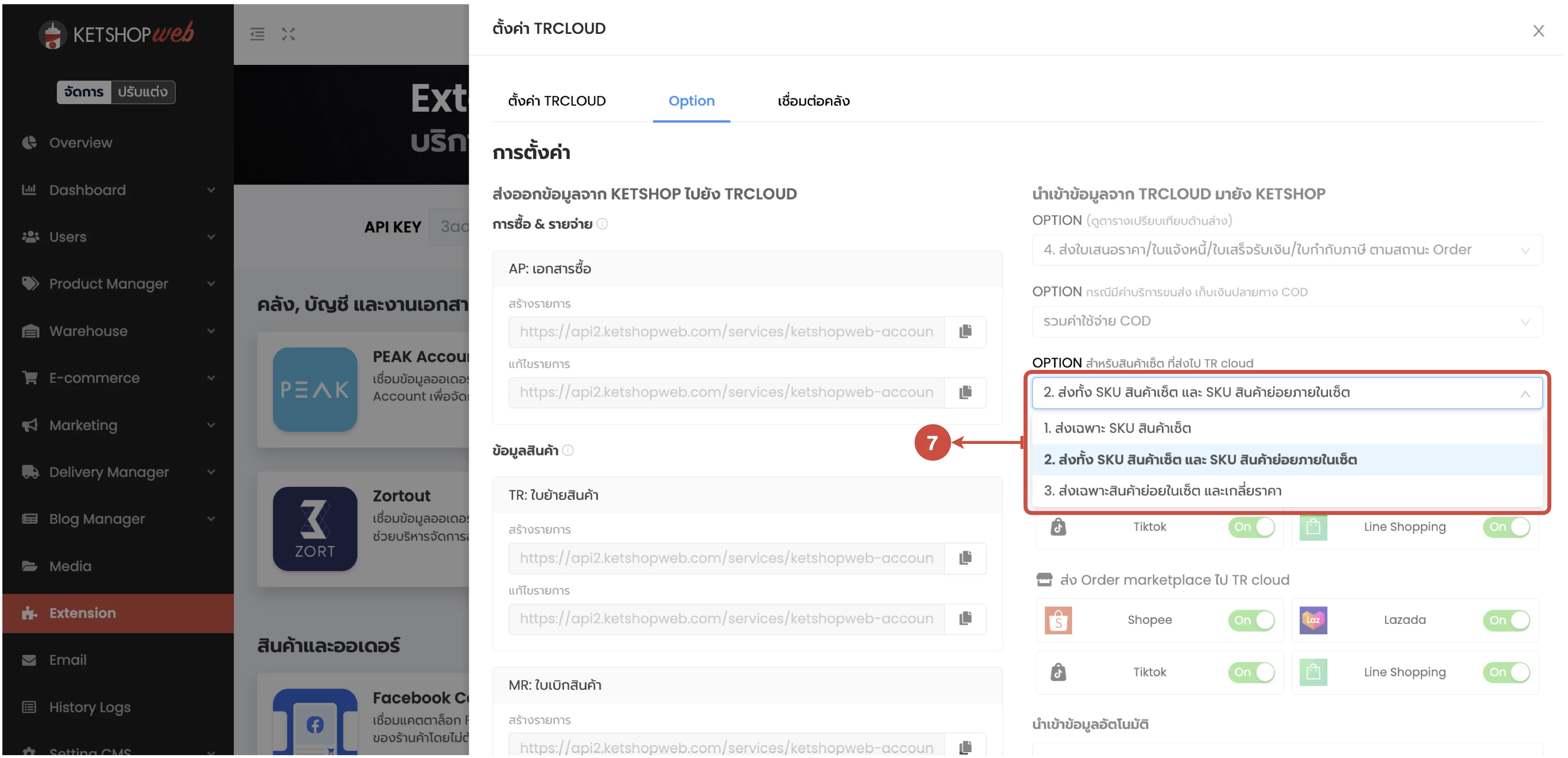Click the ปรับแต่ง mode button
This screenshot has width=1568, height=758.
[143, 92]
